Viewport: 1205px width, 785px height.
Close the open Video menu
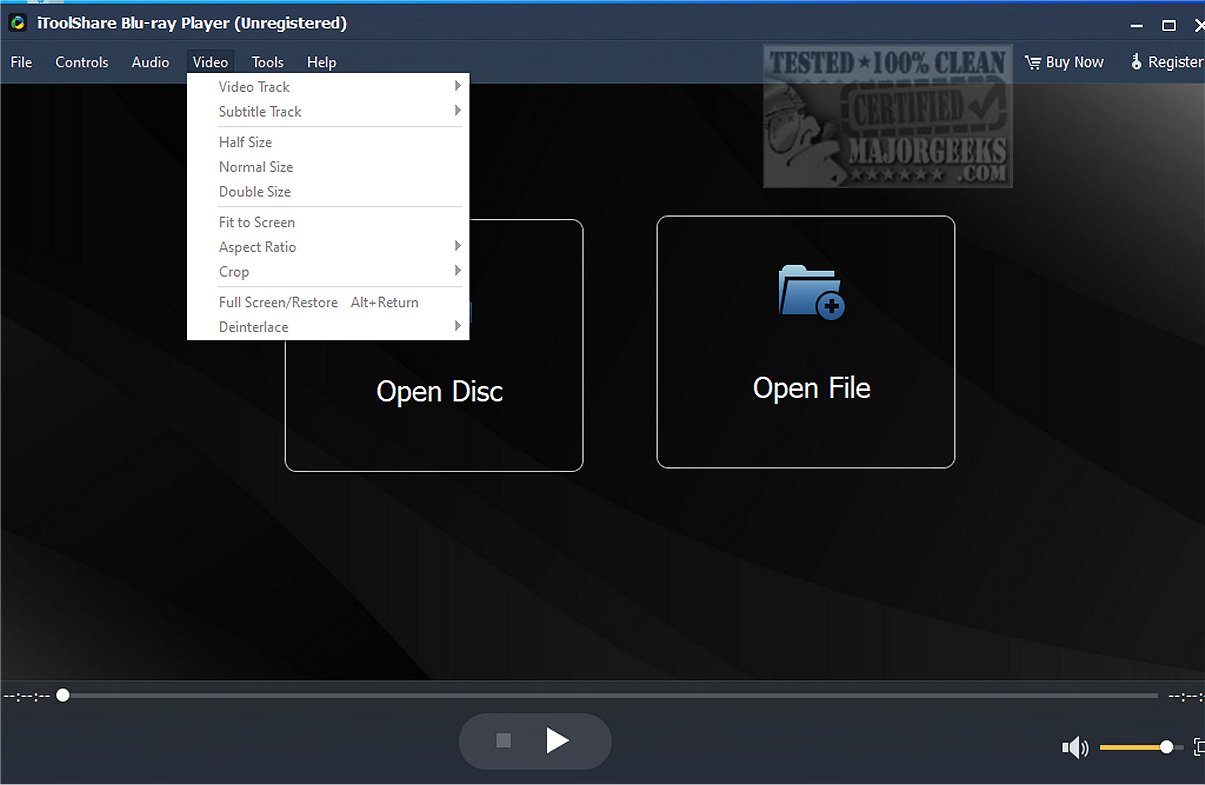coord(211,62)
